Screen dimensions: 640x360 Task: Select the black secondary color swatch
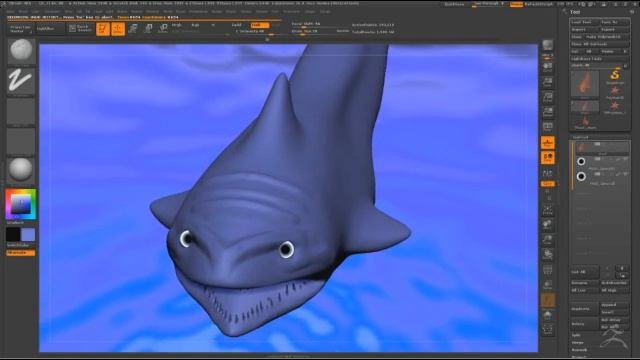[13, 235]
